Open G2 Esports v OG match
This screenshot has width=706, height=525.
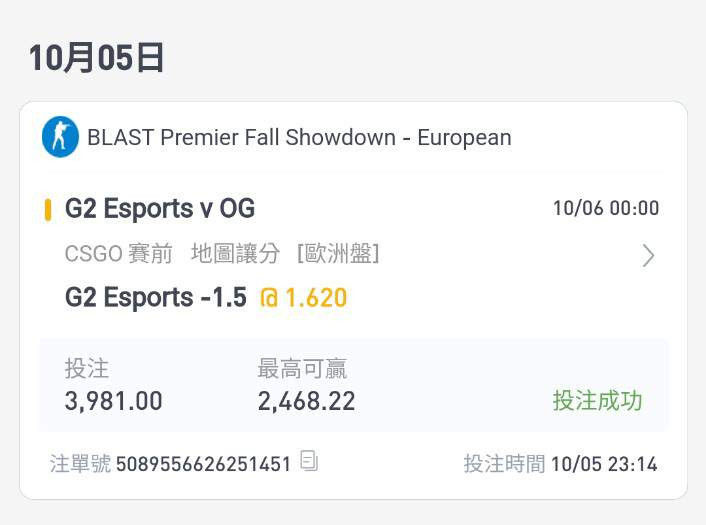click(160, 209)
